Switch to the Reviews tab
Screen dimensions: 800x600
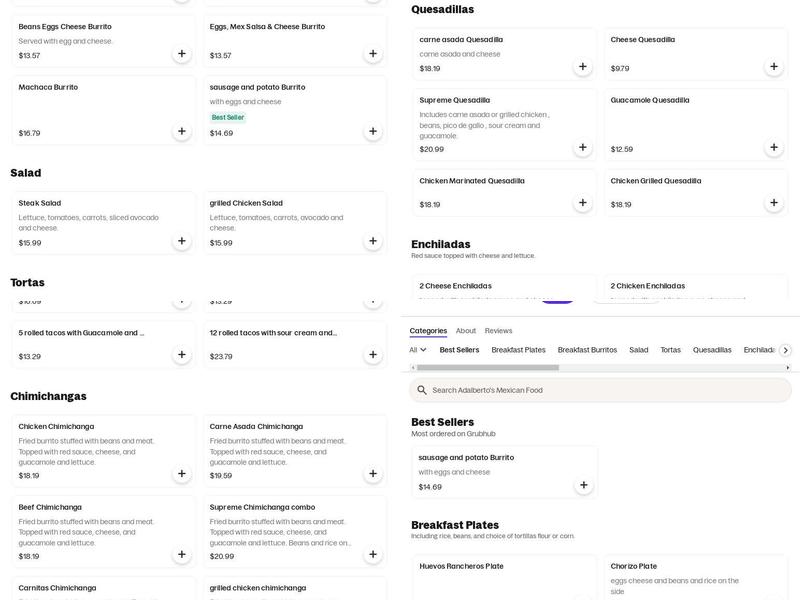(x=498, y=331)
